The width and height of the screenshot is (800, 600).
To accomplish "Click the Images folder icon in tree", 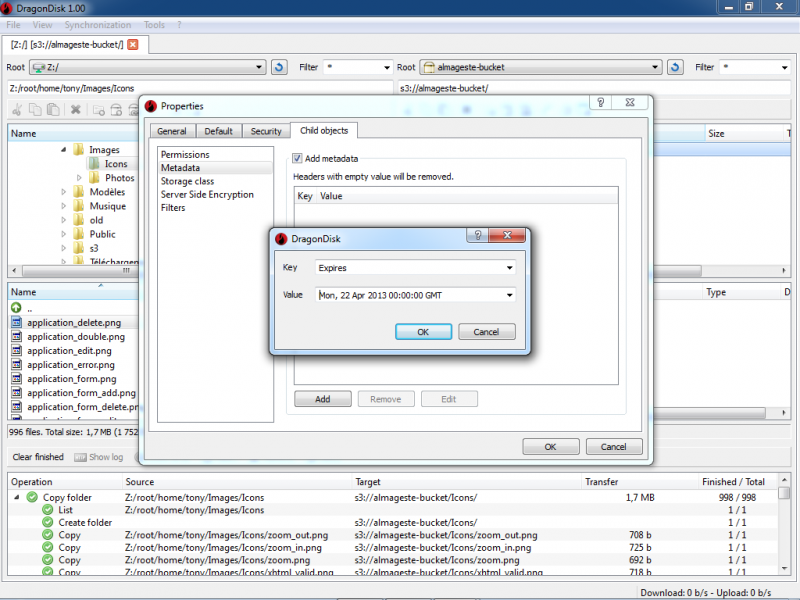I will pos(79,149).
